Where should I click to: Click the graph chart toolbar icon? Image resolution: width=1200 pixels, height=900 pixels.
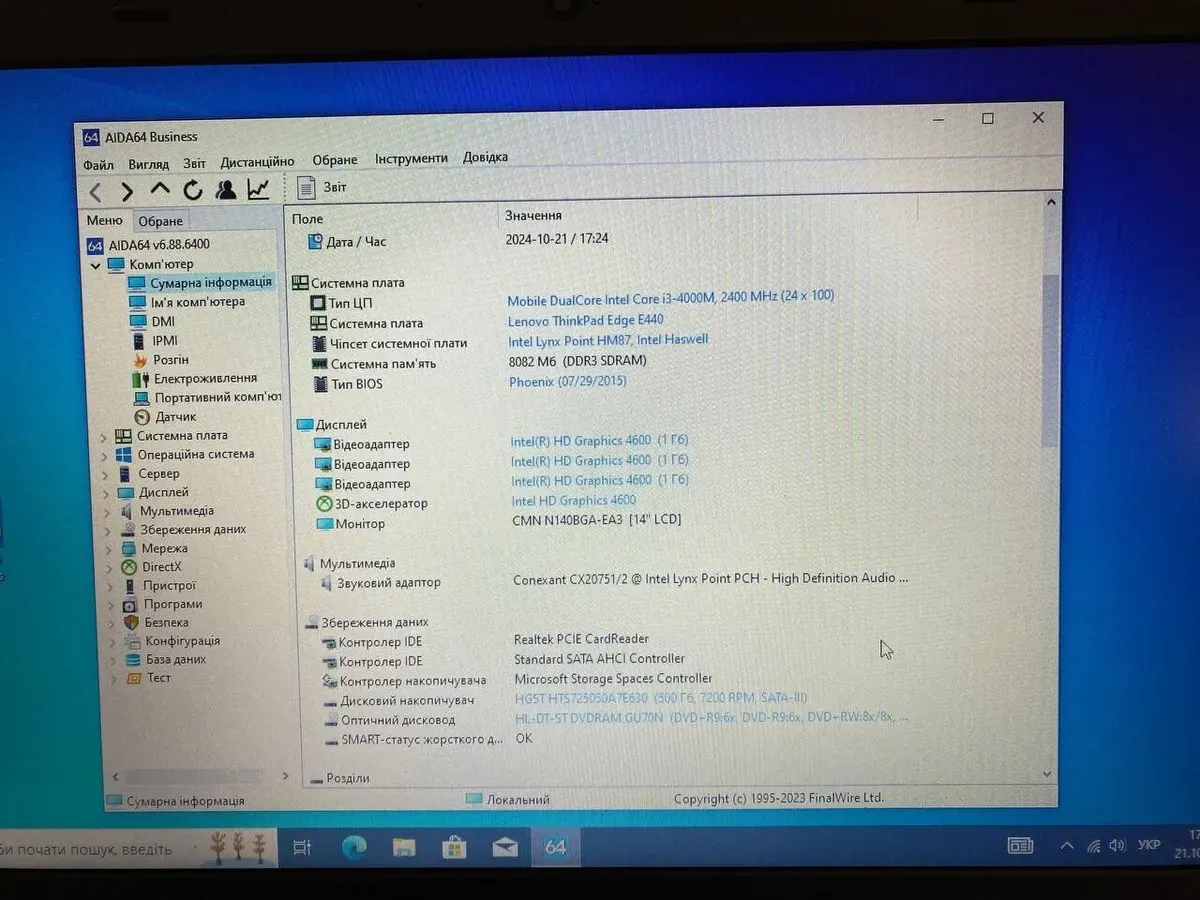[x=259, y=189]
